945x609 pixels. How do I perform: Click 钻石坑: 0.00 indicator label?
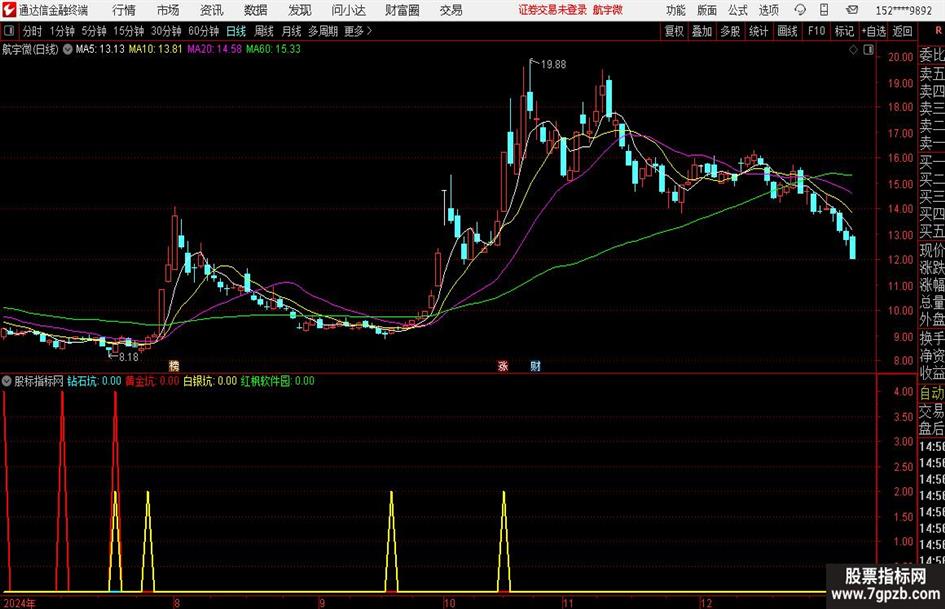coord(94,381)
